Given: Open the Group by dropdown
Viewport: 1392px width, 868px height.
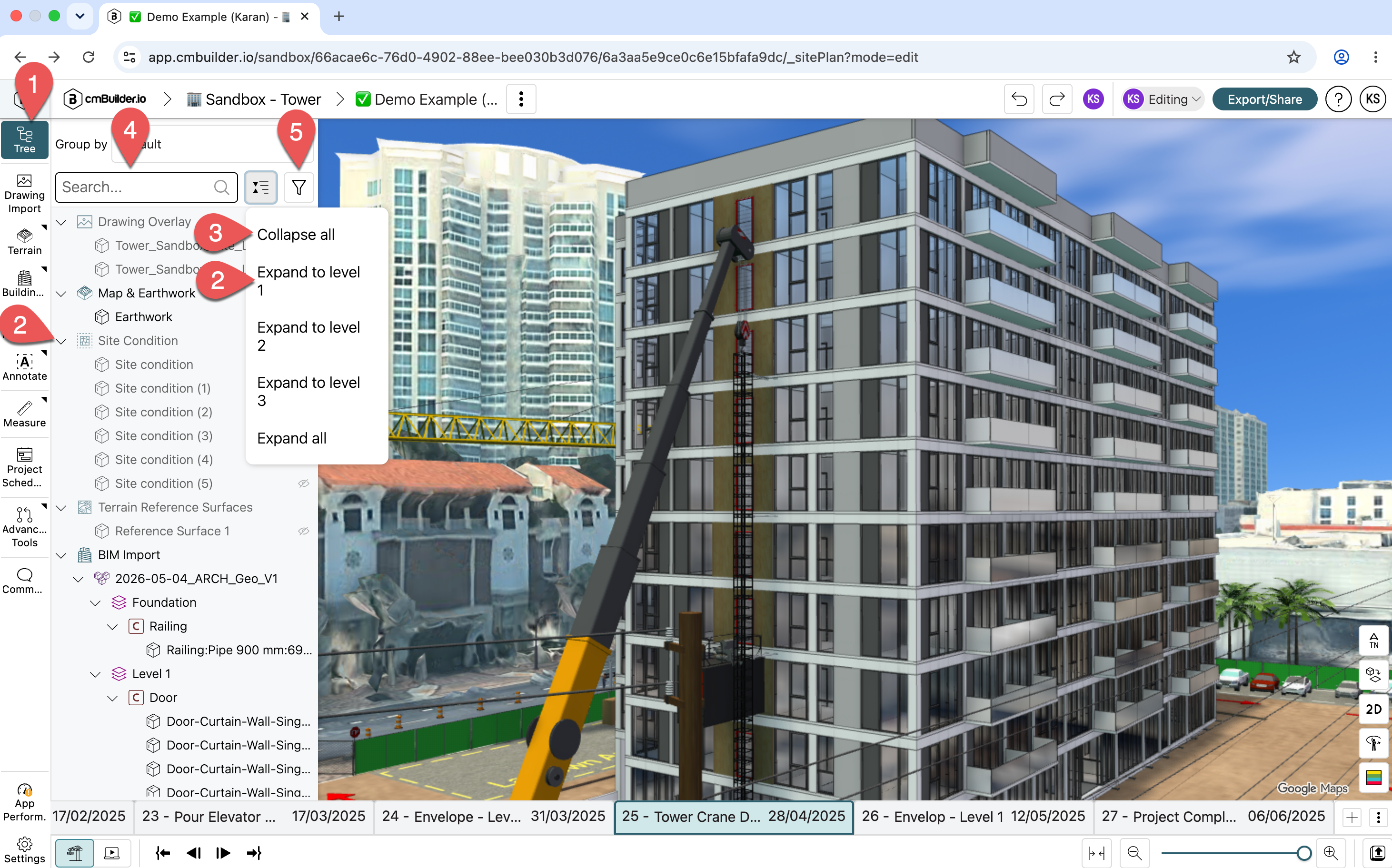Looking at the screenshot, I should click(x=212, y=144).
